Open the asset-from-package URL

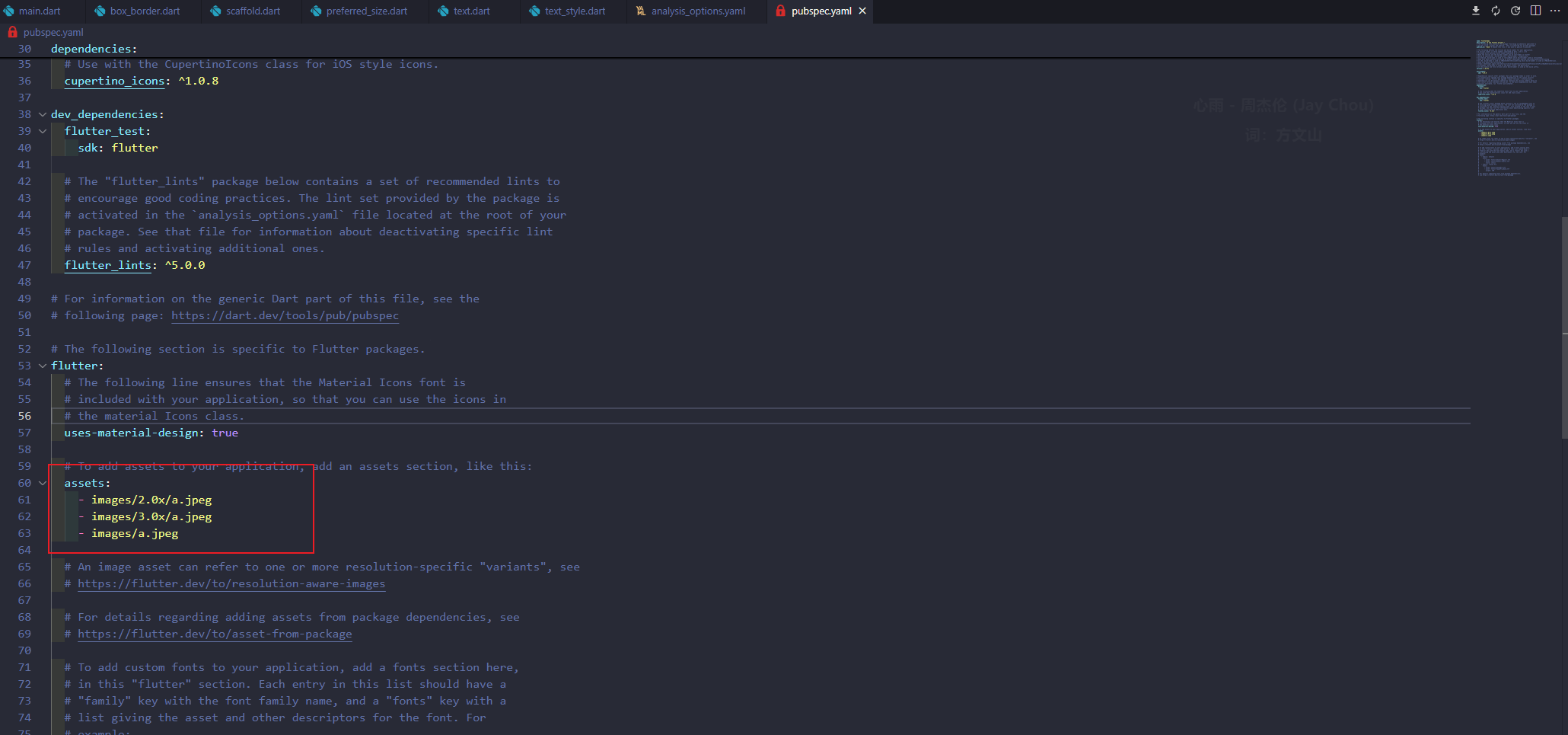(x=215, y=634)
